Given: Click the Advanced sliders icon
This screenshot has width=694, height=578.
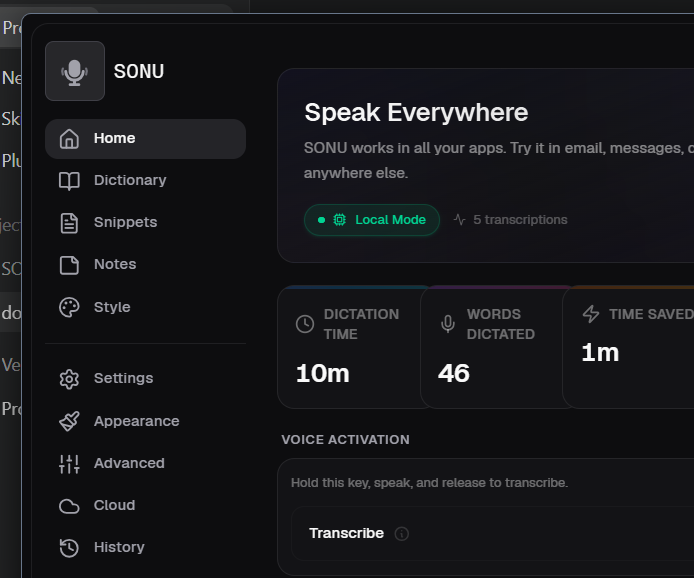Looking at the screenshot, I should 69,464.
